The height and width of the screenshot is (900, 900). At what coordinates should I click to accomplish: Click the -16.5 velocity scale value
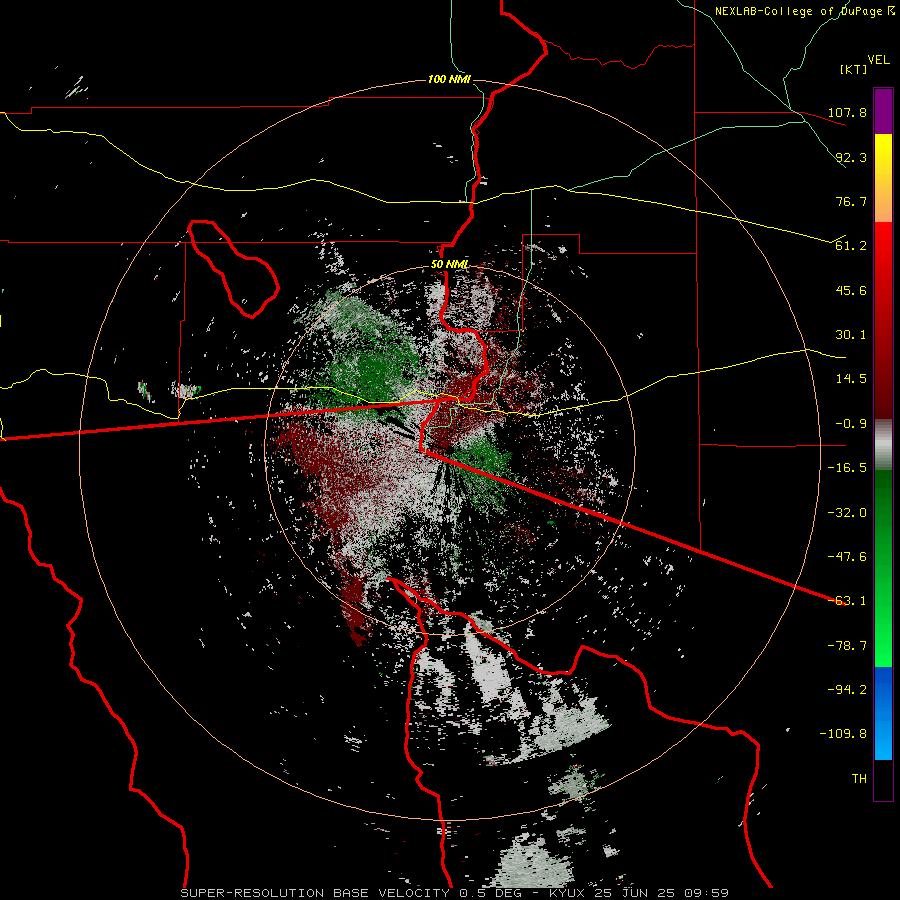[x=847, y=468]
